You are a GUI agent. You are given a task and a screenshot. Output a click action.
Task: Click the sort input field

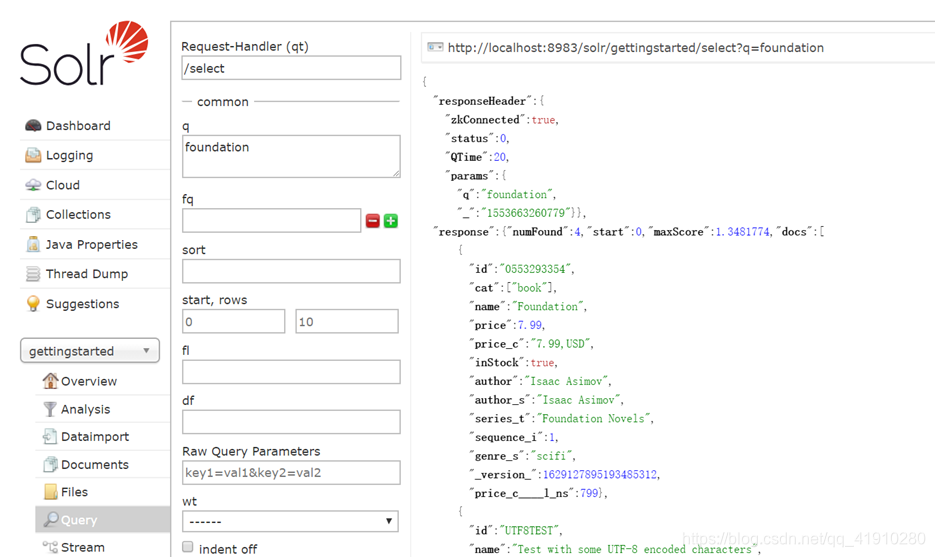(x=291, y=271)
